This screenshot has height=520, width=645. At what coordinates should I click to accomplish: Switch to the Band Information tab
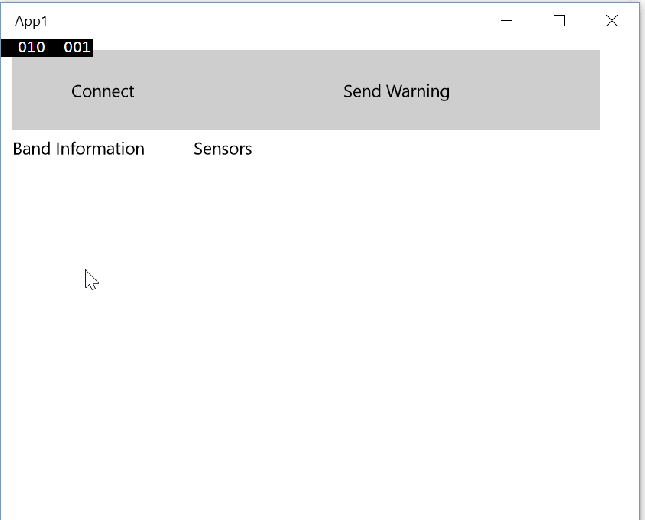[x=79, y=149]
